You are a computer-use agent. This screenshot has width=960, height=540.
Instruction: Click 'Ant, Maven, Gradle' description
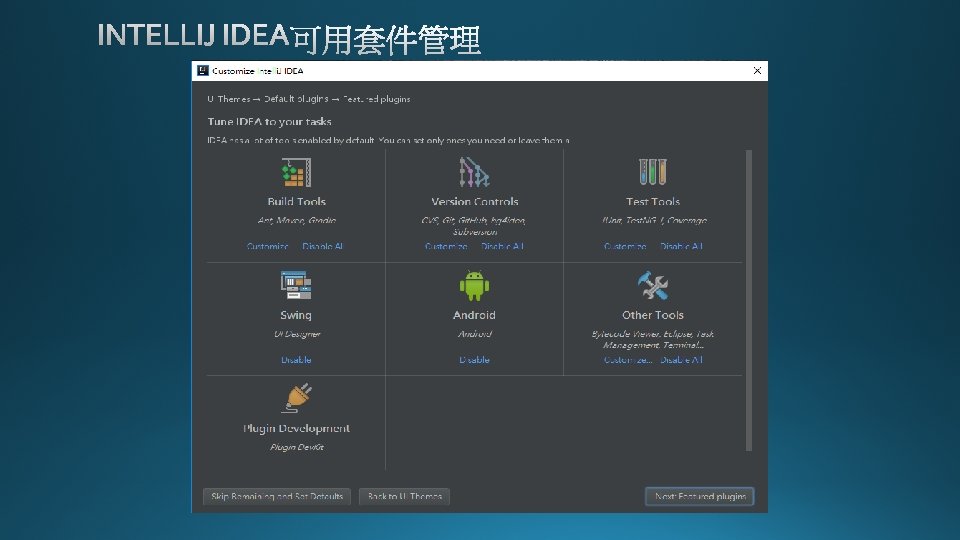click(296, 220)
